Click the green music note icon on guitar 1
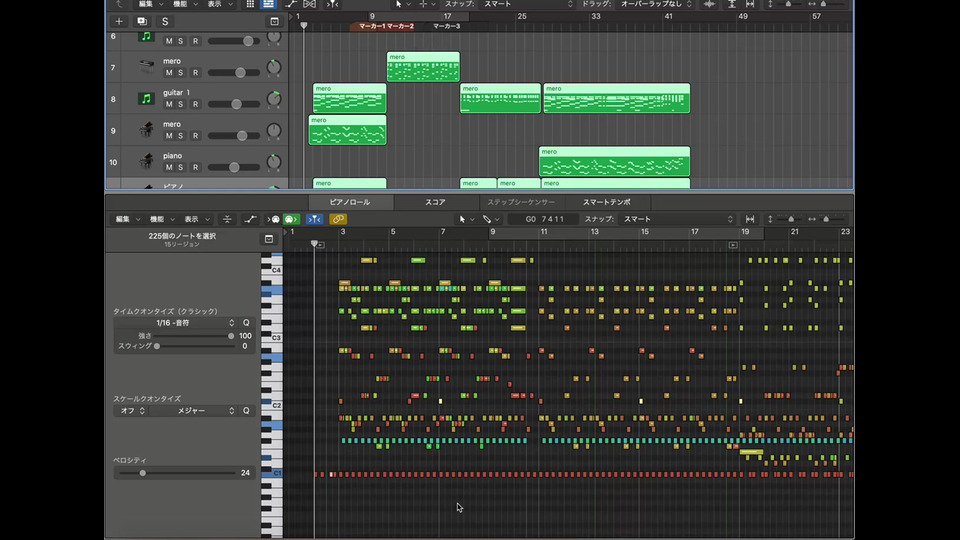Image resolution: width=960 pixels, height=540 pixels. pos(146,99)
